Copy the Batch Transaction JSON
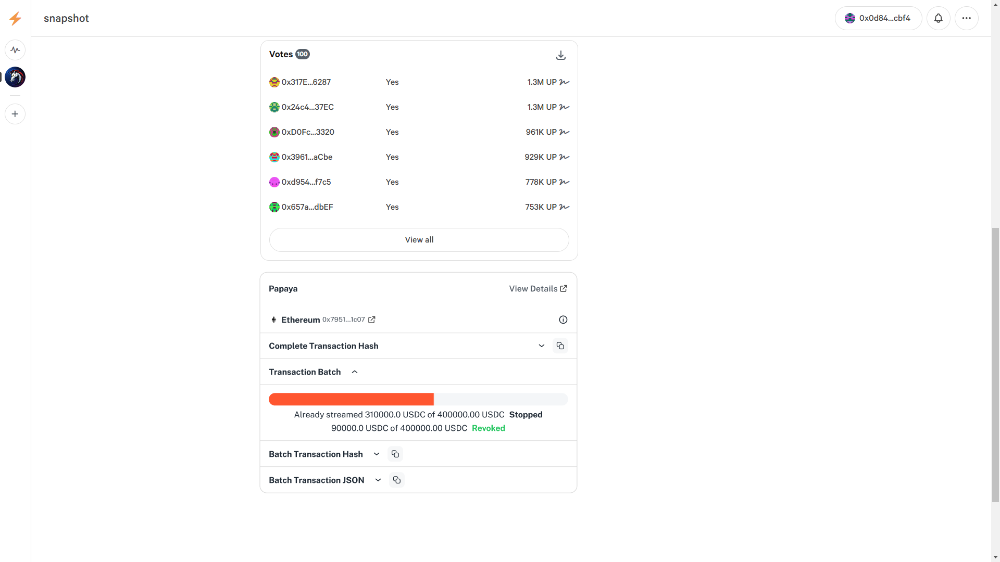Viewport: 1000px width, 562px height. click(396, 480)
